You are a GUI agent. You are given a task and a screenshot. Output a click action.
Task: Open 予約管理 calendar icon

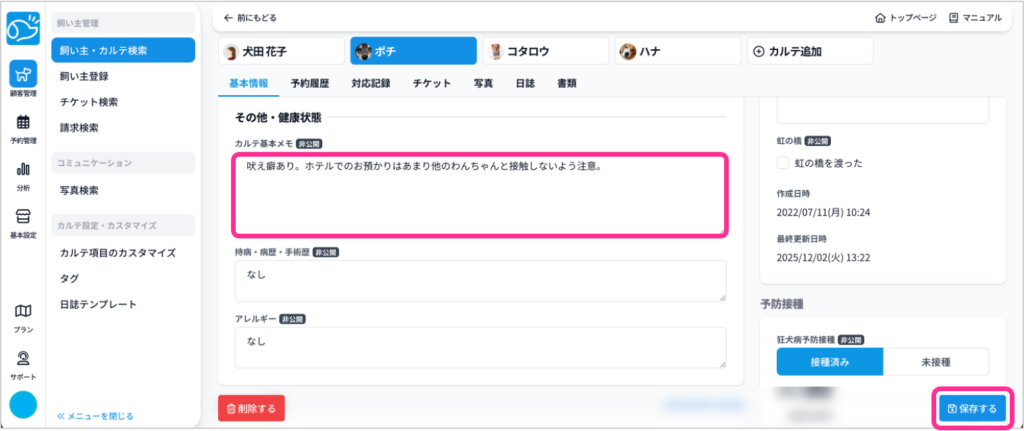tap(23, 124)
